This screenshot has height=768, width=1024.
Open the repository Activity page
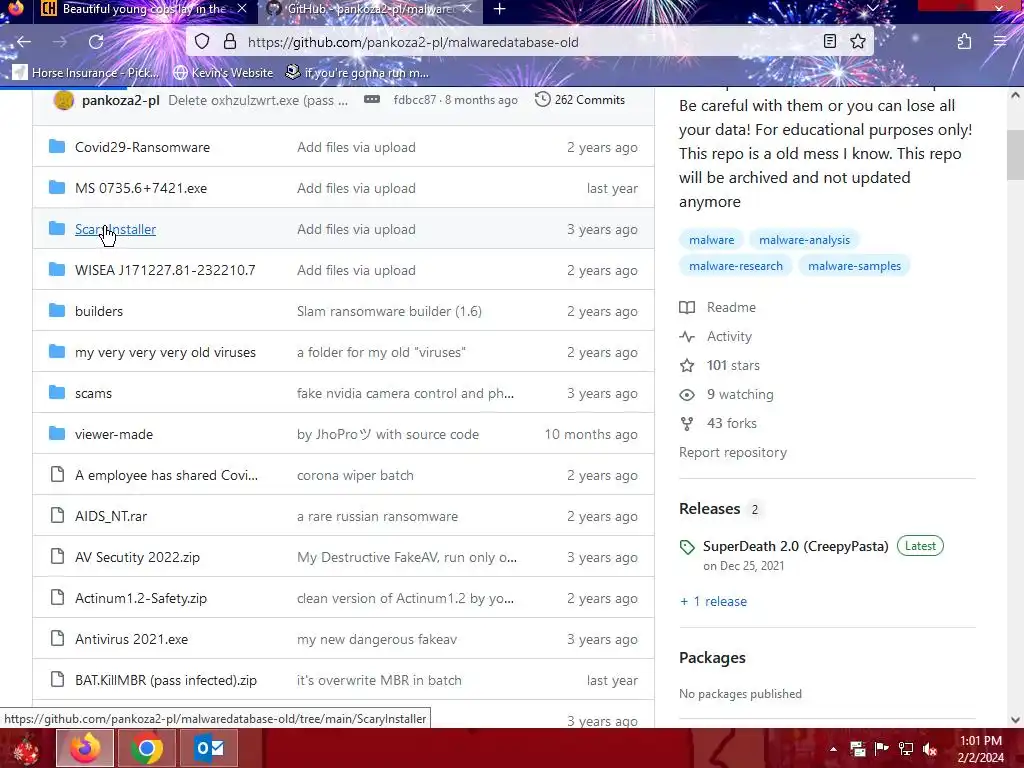pos(716,336)
